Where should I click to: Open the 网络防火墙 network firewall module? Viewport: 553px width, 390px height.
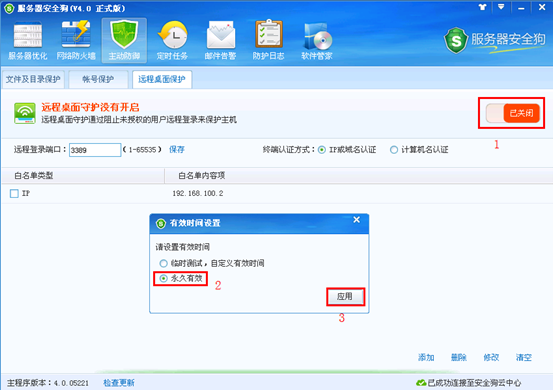point(76,41)
